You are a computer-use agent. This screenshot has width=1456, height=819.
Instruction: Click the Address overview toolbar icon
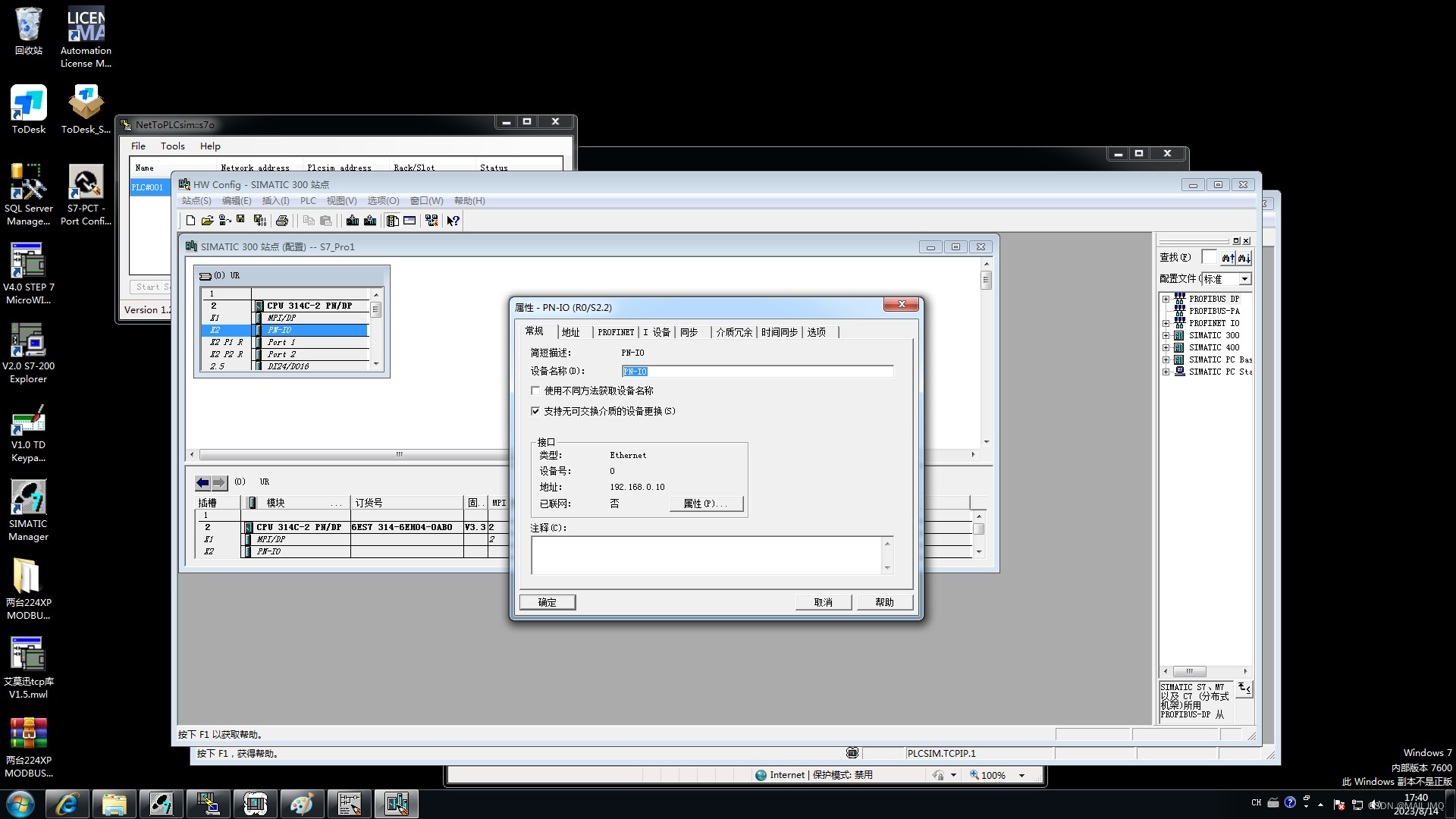click(409, 221)
